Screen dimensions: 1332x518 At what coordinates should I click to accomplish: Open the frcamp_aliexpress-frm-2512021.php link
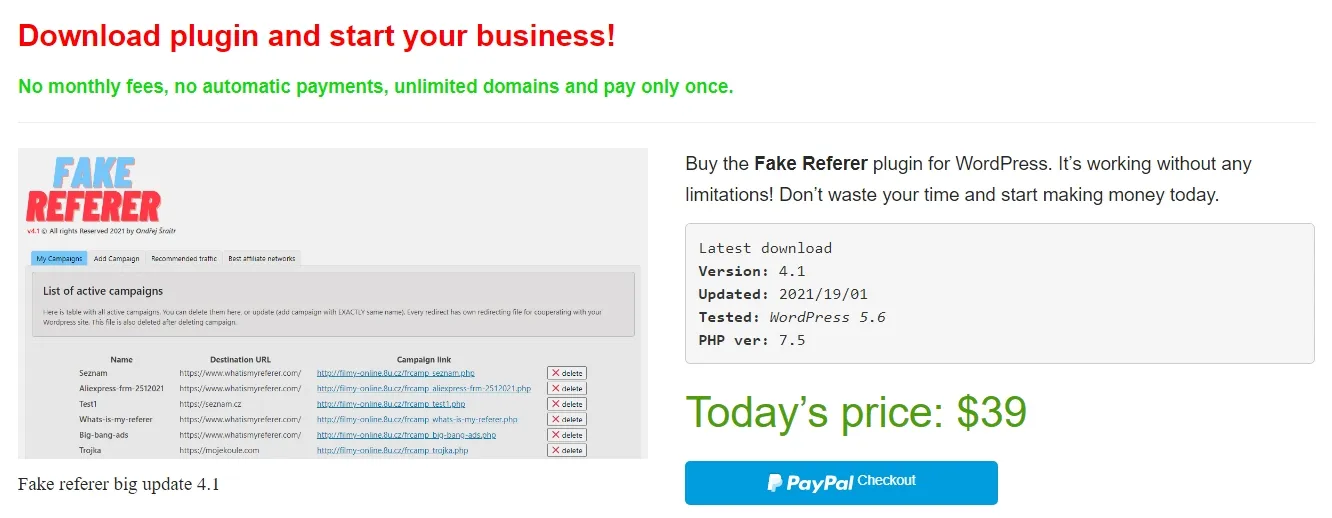click(422, 388)
